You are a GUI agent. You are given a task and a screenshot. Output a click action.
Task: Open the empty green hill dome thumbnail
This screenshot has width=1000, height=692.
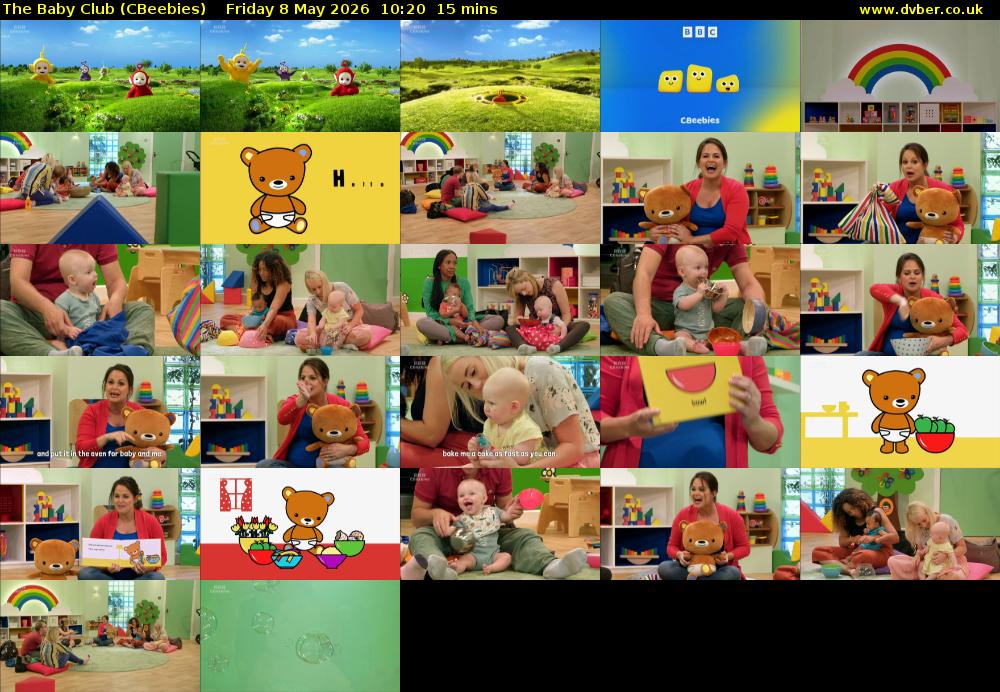click(x=500, y=76)
